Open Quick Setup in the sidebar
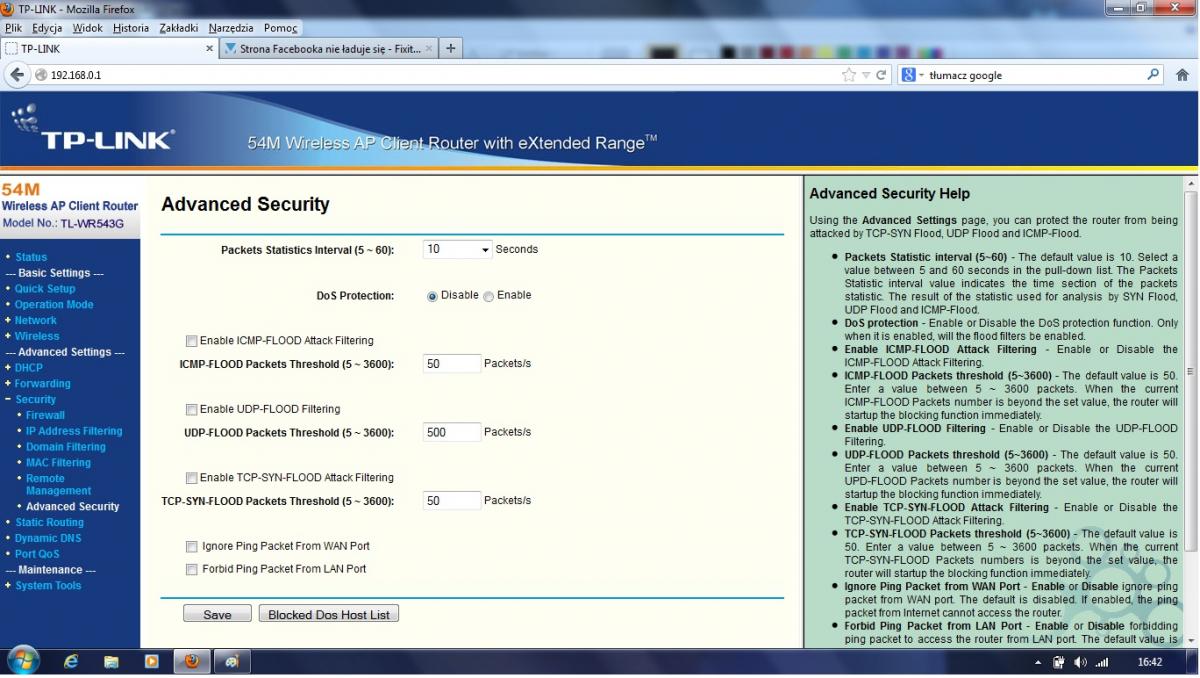The height and width of the screenshot is (678, 1200). (x=45, y=289)
